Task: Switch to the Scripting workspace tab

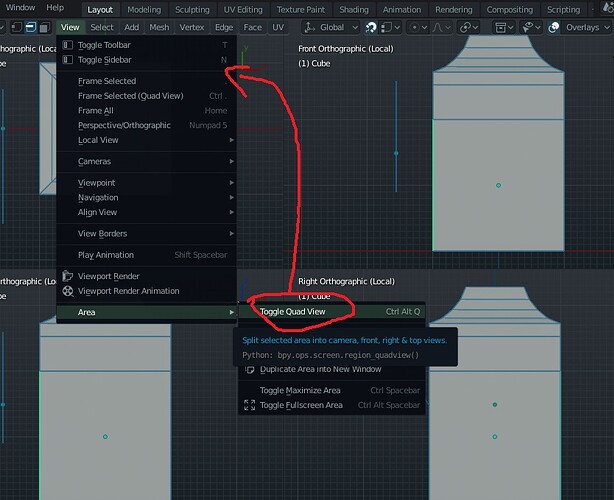Action: click(563, 10)
